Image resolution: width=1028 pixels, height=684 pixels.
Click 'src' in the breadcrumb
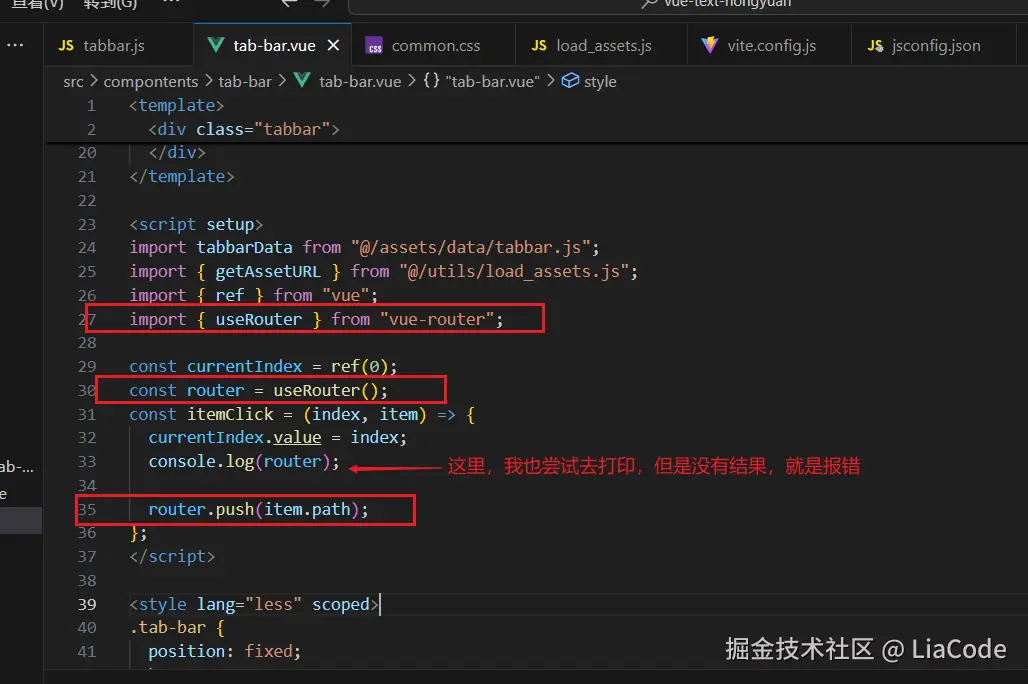pyautogui.click(x=73, y=81)
